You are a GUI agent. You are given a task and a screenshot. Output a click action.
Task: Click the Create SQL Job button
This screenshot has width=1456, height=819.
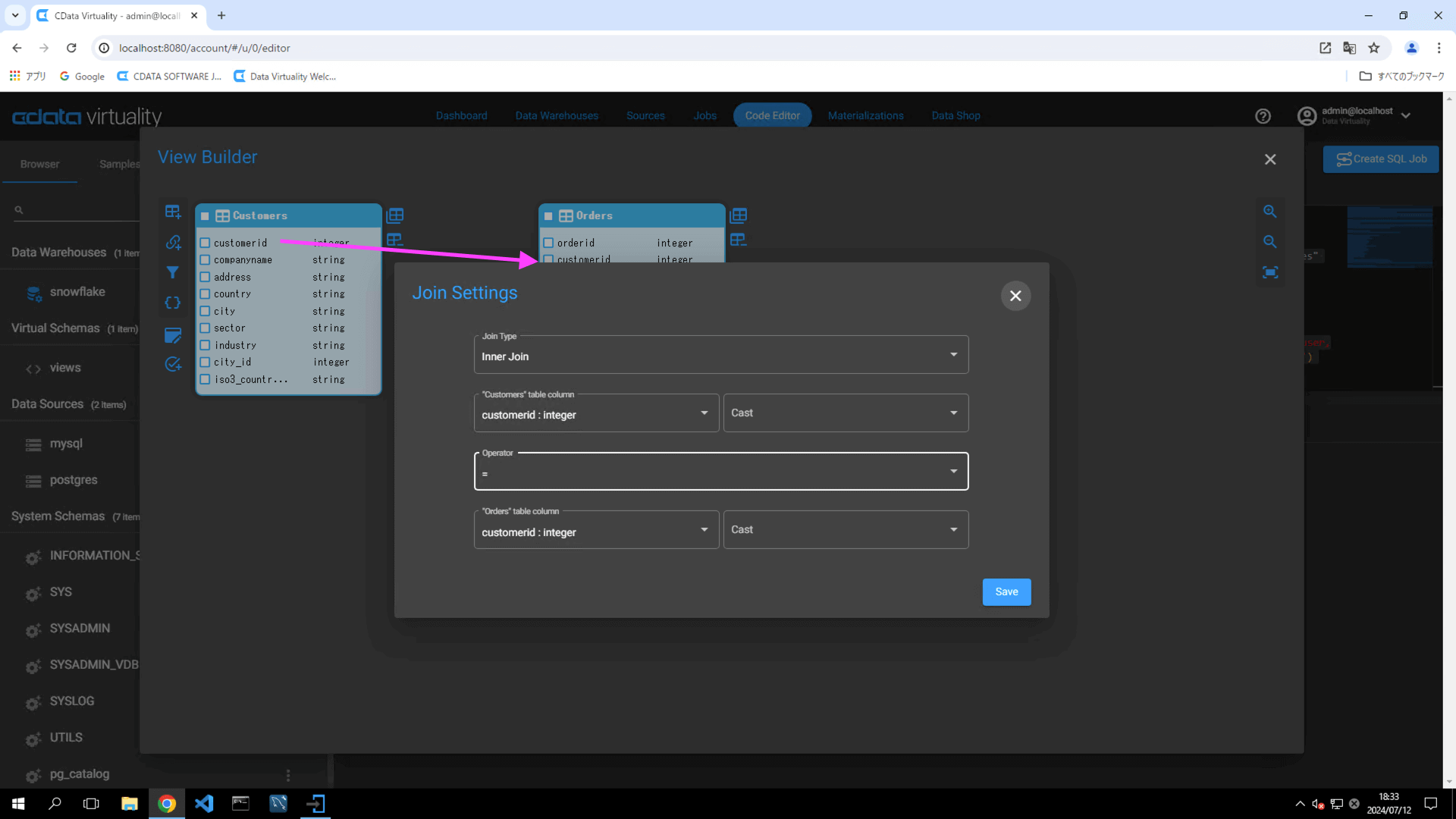tap(1381, 159)
